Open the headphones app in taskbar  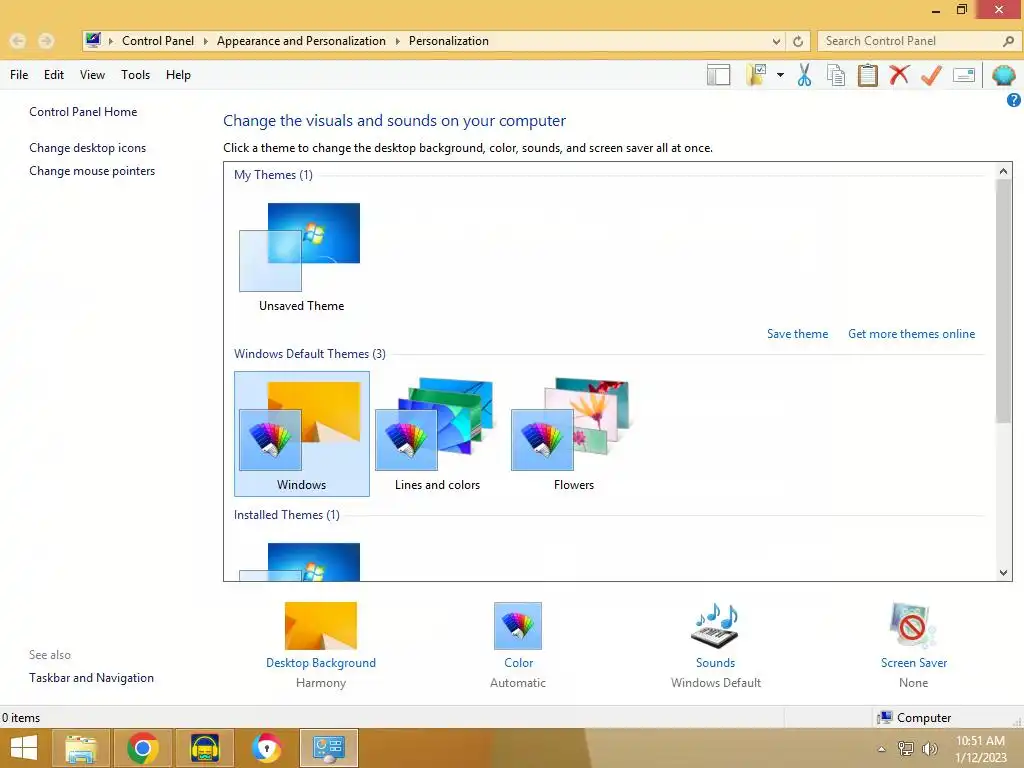pos(204,748)
